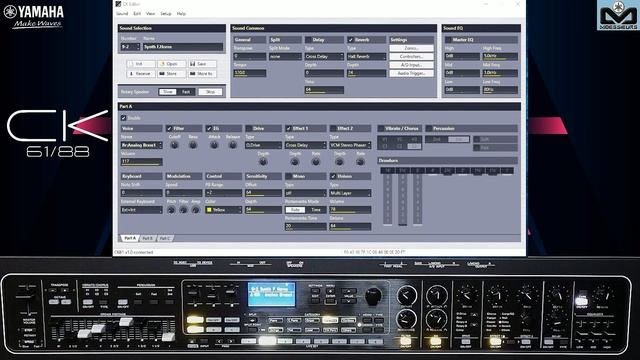Viewport: 640px width, 360px height.
Task: Select Time for Portamento Mode
Action: click(316, 210)
